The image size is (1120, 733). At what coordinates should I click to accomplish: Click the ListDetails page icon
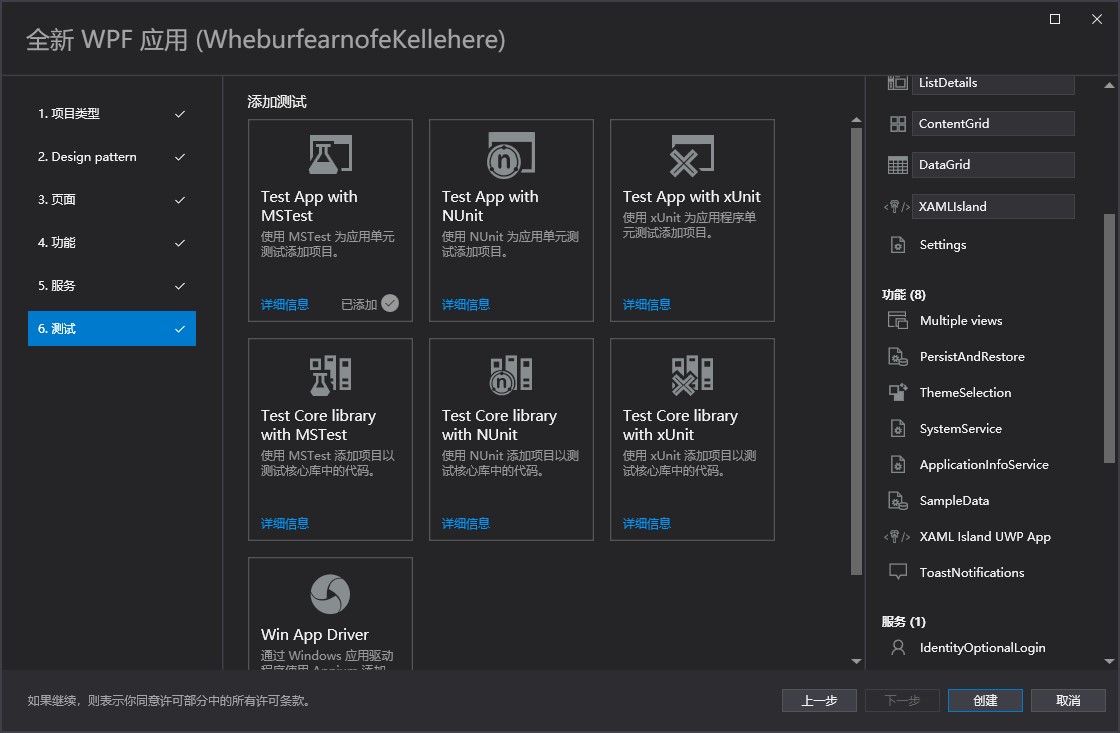point(898,83)
